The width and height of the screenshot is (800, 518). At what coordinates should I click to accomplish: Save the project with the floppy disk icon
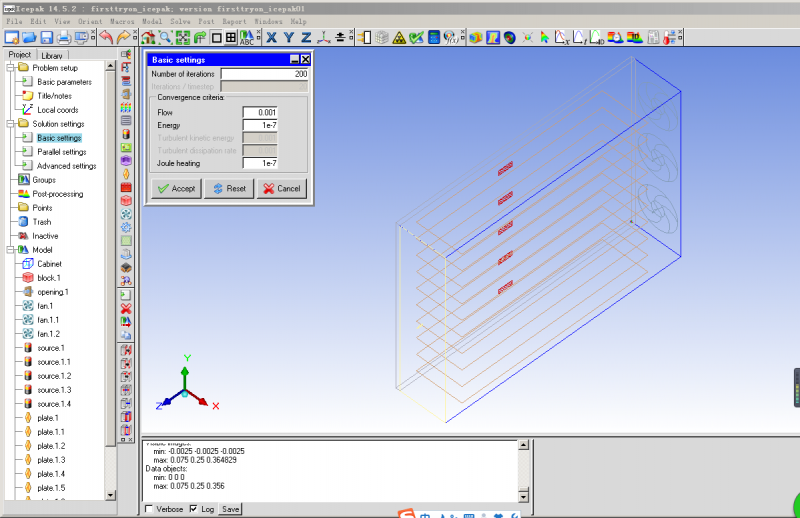pos(46,37)
